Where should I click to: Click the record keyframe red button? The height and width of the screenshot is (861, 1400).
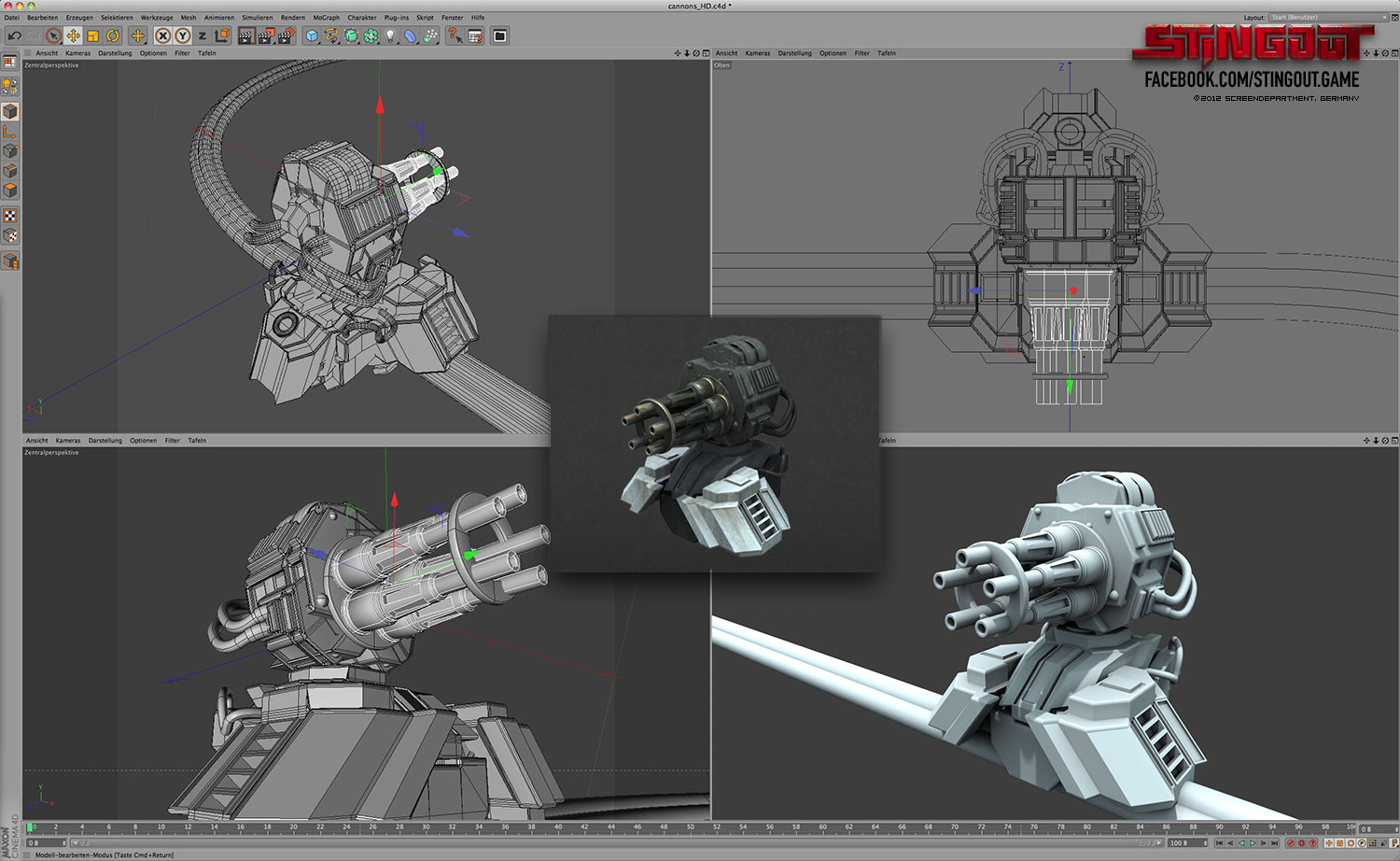(x=1291, y=843)
